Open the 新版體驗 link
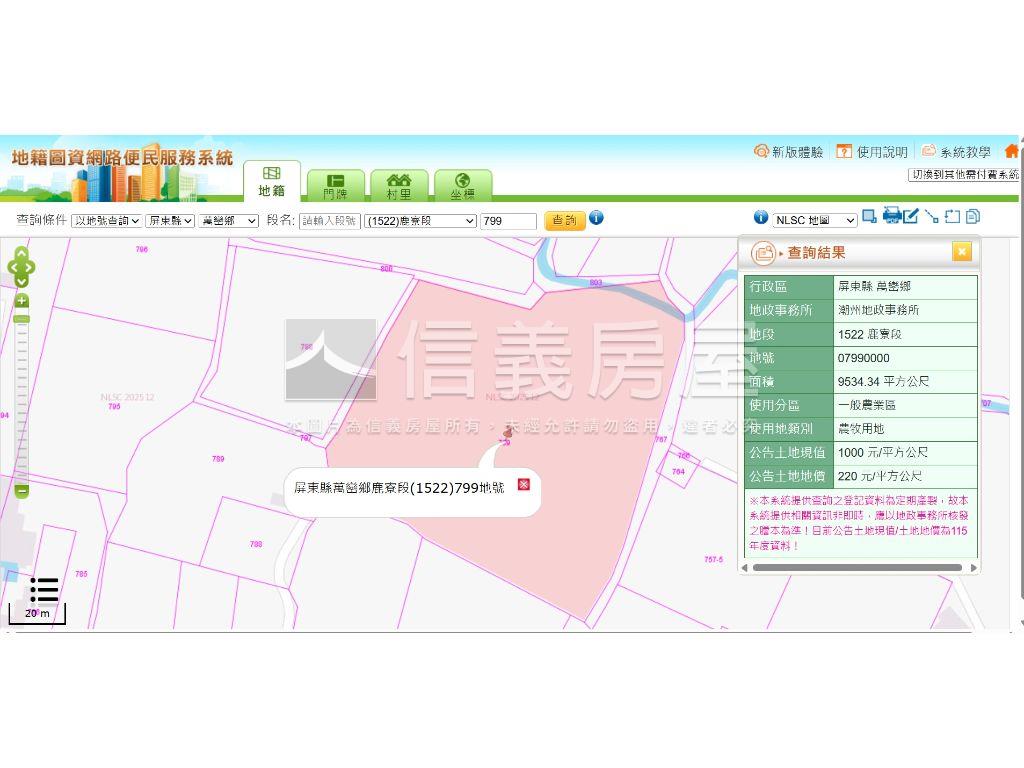The image size is (1024, 768). tap(788, 152)
